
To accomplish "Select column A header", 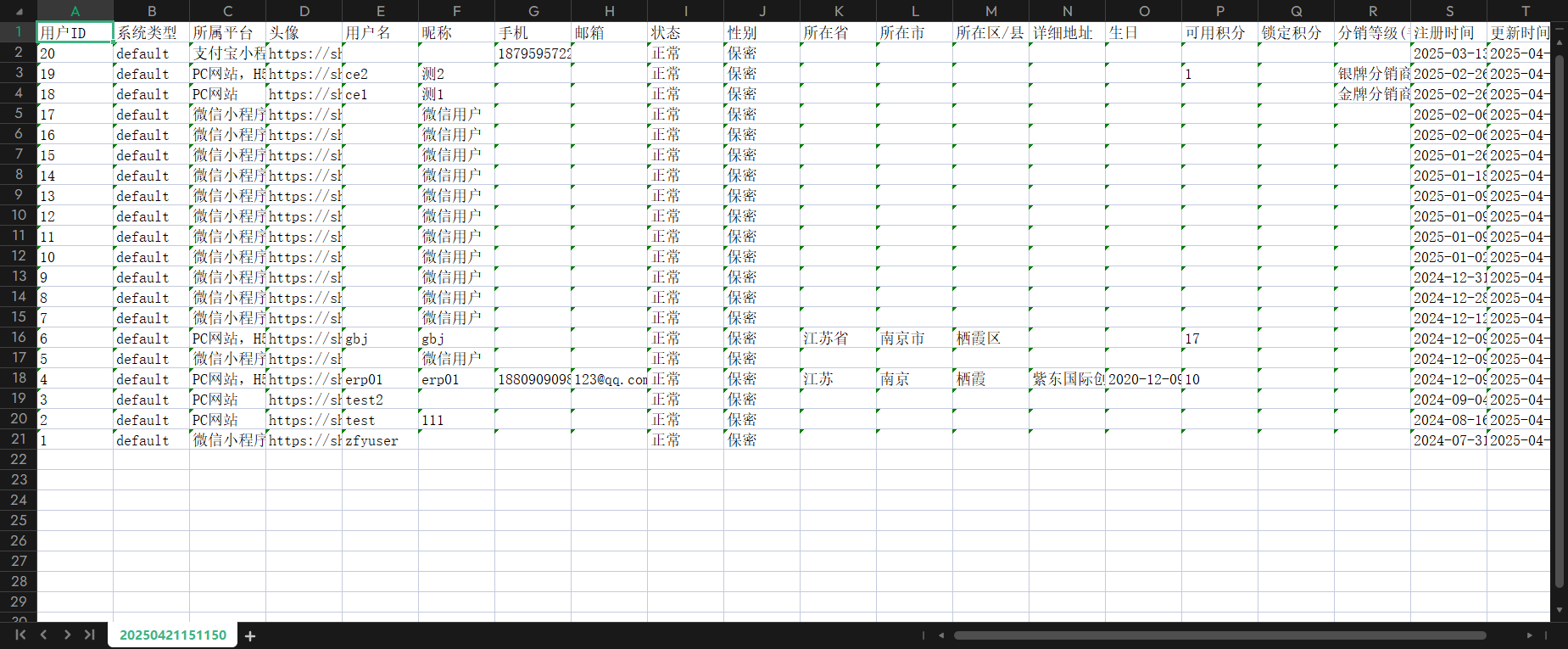I will [x=75, y=11].
